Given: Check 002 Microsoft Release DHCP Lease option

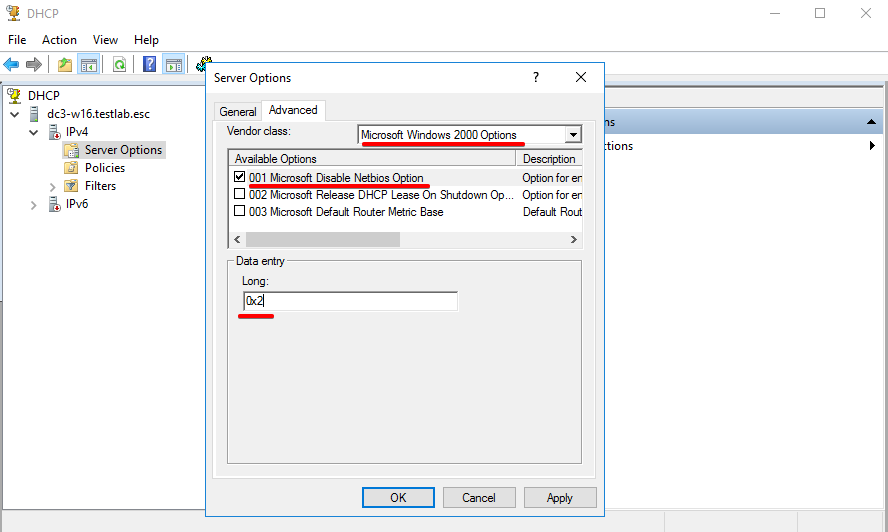Looking at the screenshot, I should (x=239, y=195).
